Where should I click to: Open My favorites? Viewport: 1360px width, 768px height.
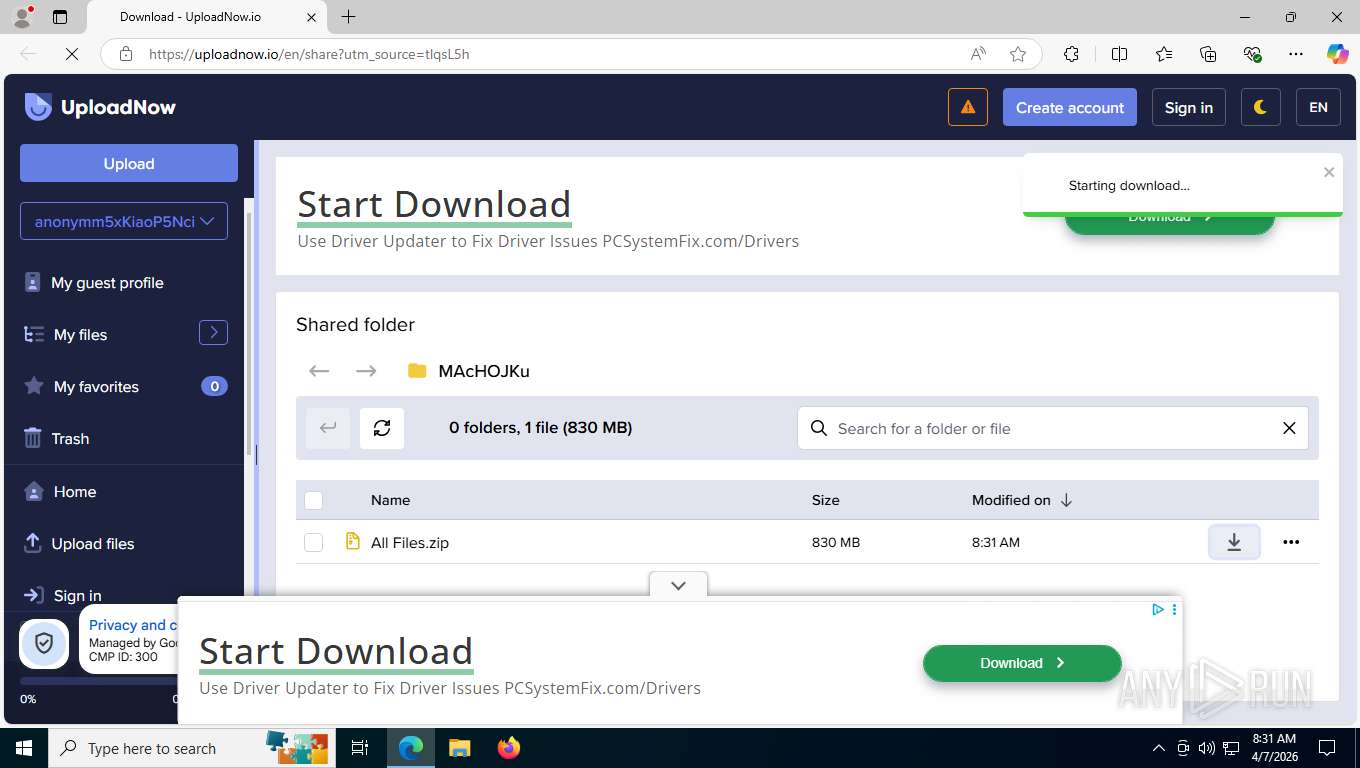pyautogui.click(x=82, y=387)
